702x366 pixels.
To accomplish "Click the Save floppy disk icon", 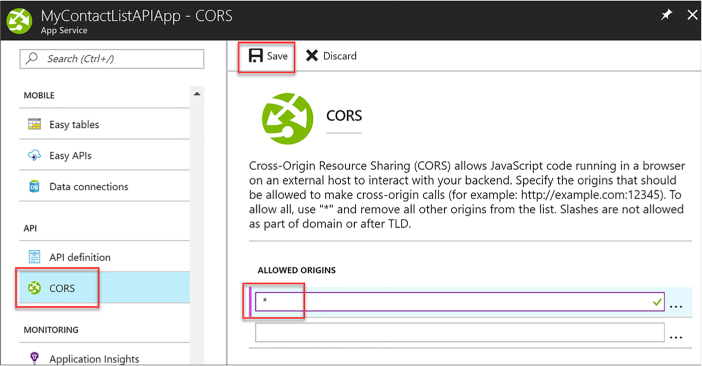I will pos(255,55).
